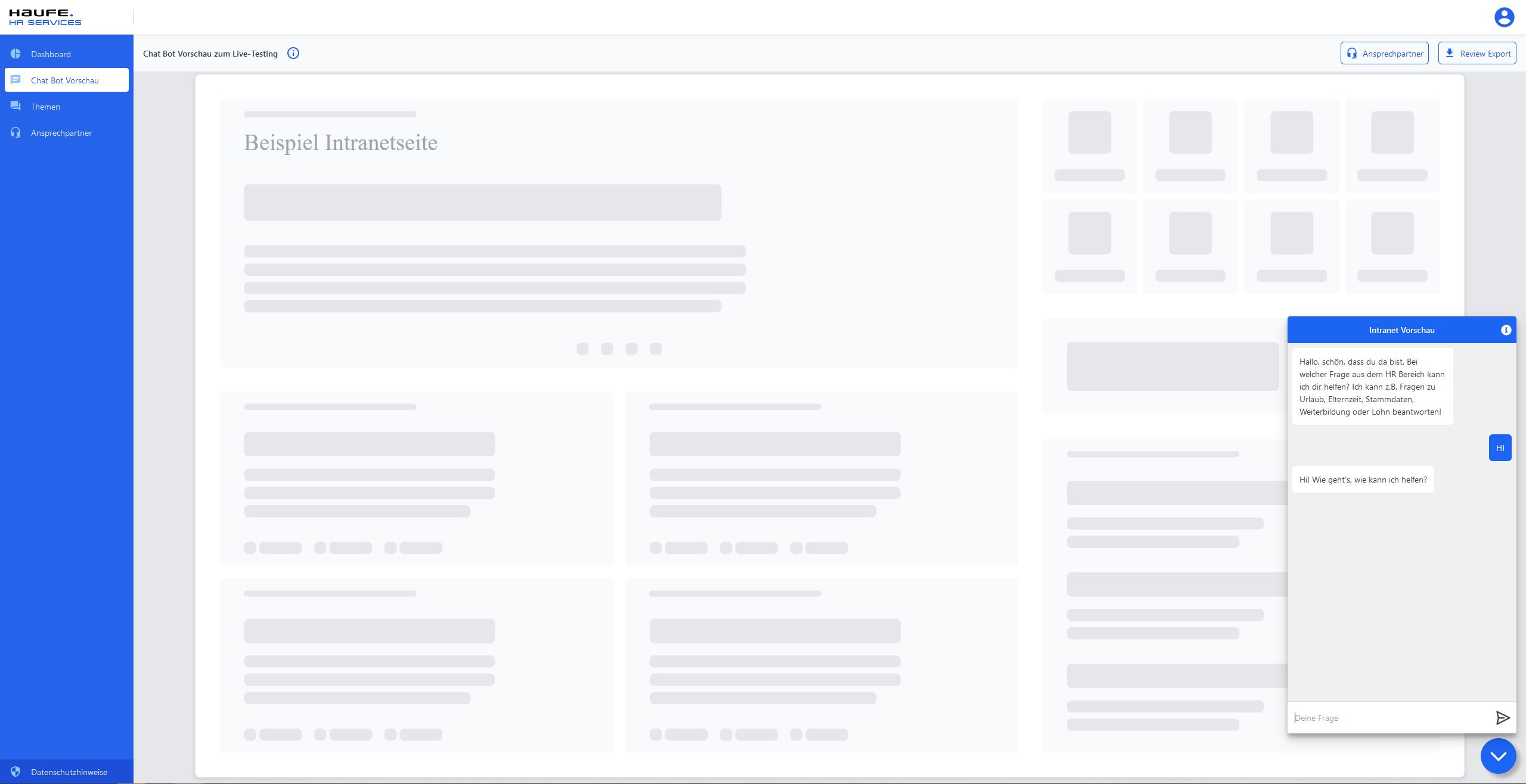Open the Datenschutzhinweise link bottom left
The height and width of the screenshot is (784, 1526).
(x=68, y=772)
